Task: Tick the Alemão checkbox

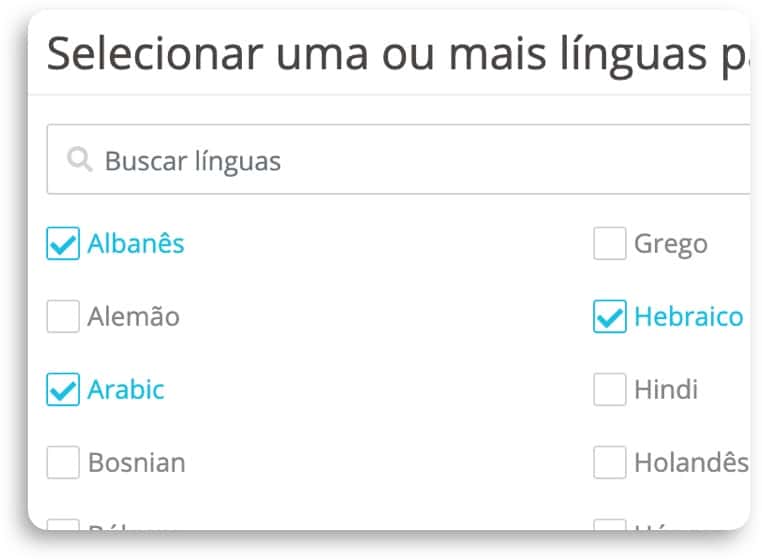Action: (x=63, y=316)
